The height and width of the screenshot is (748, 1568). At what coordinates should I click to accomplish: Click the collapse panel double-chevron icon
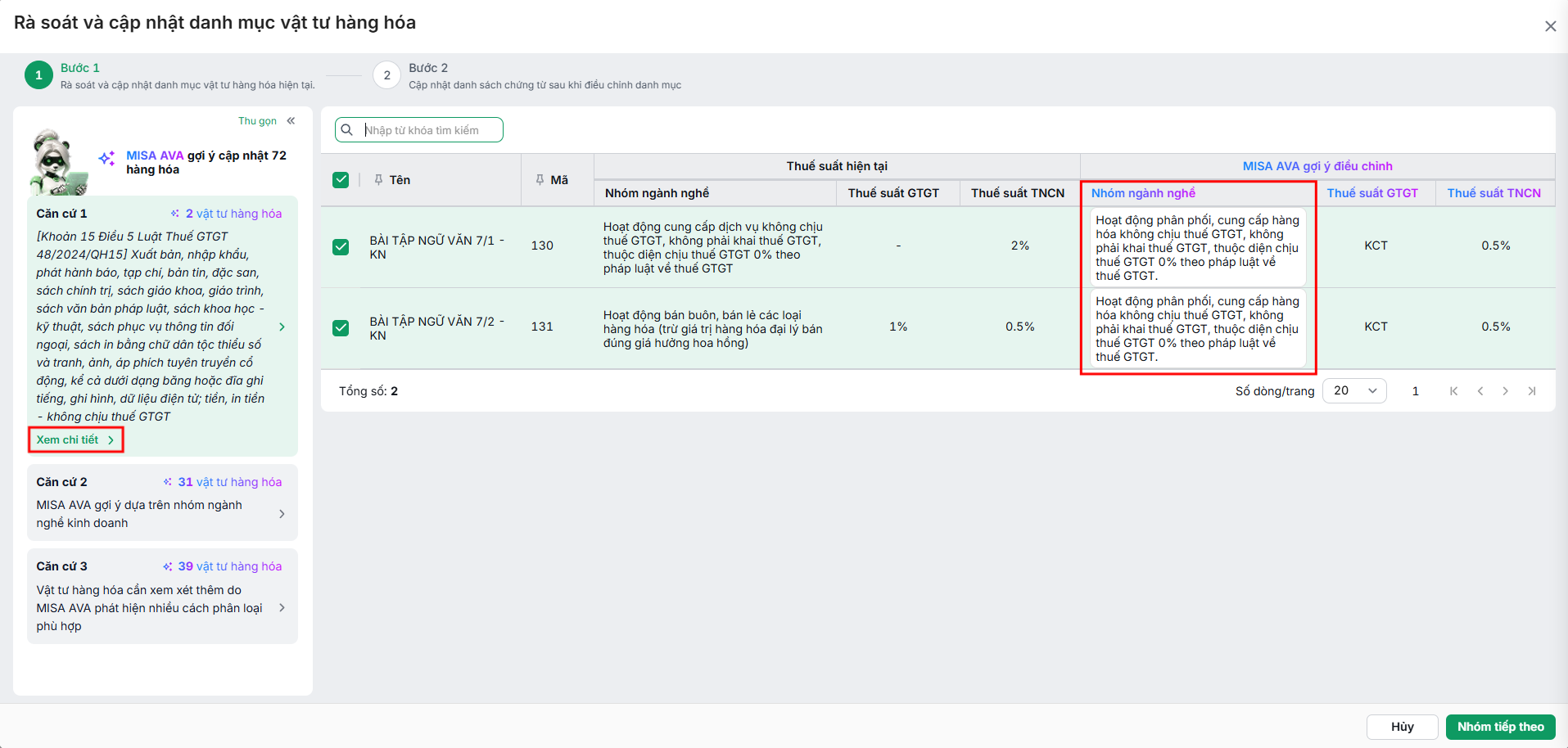(x=291, y=121)
